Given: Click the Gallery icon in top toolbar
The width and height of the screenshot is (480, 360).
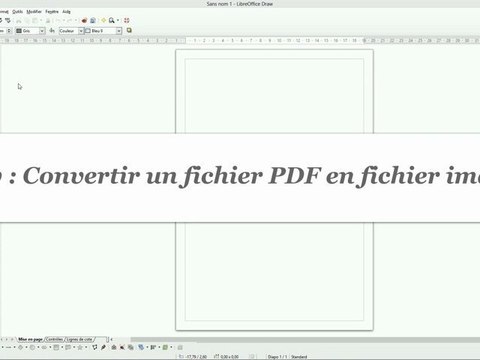Looking at the screenshot, I should point(93,20).
